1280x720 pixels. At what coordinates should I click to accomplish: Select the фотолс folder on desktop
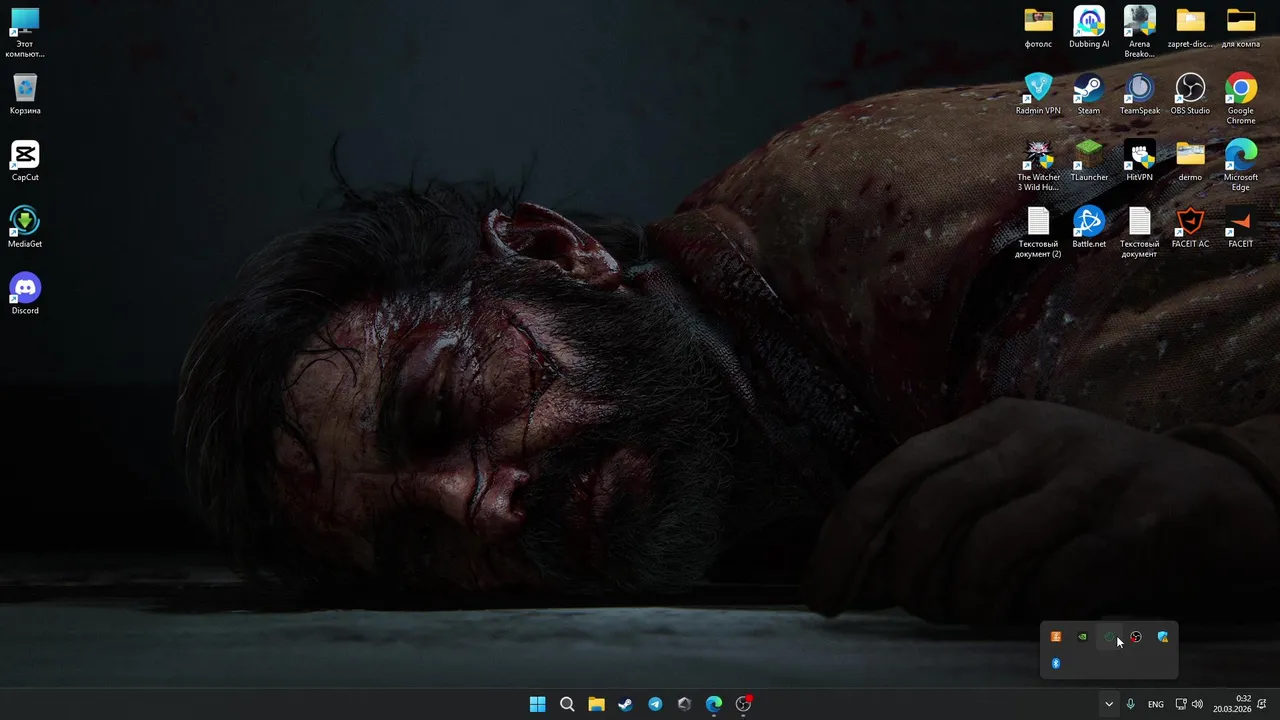point(1038,27)
